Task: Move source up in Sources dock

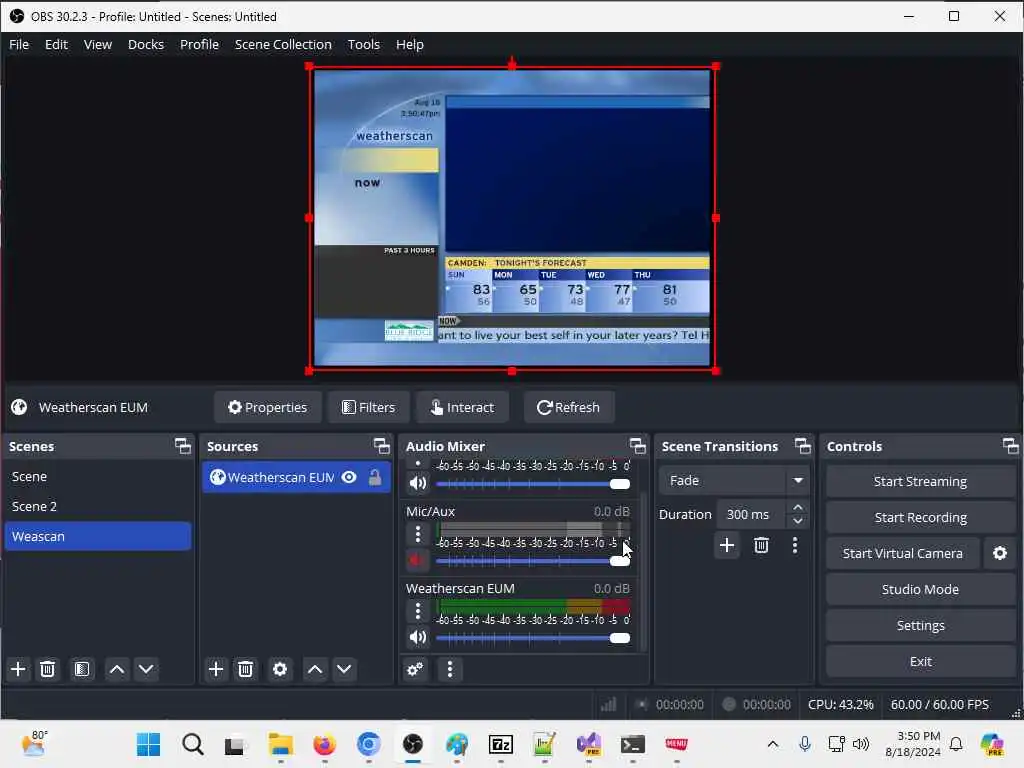Action: (x=315, y=669)
